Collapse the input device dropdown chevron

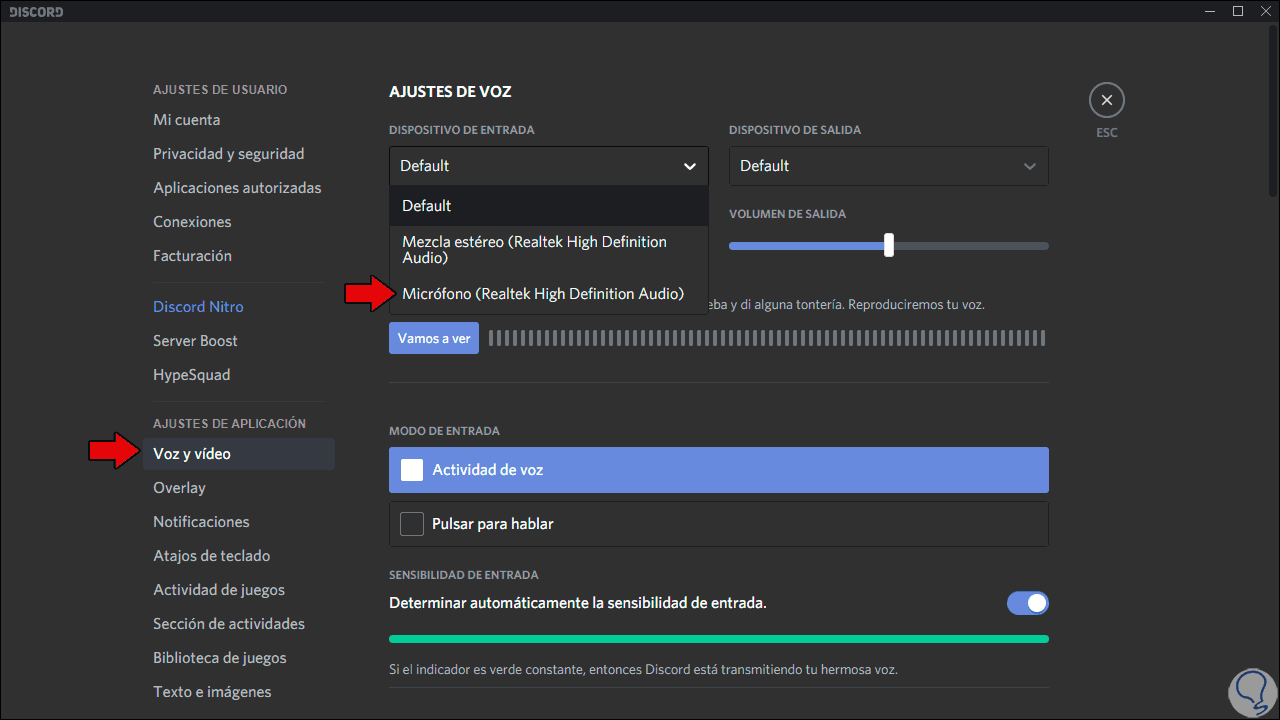(689, 165)
